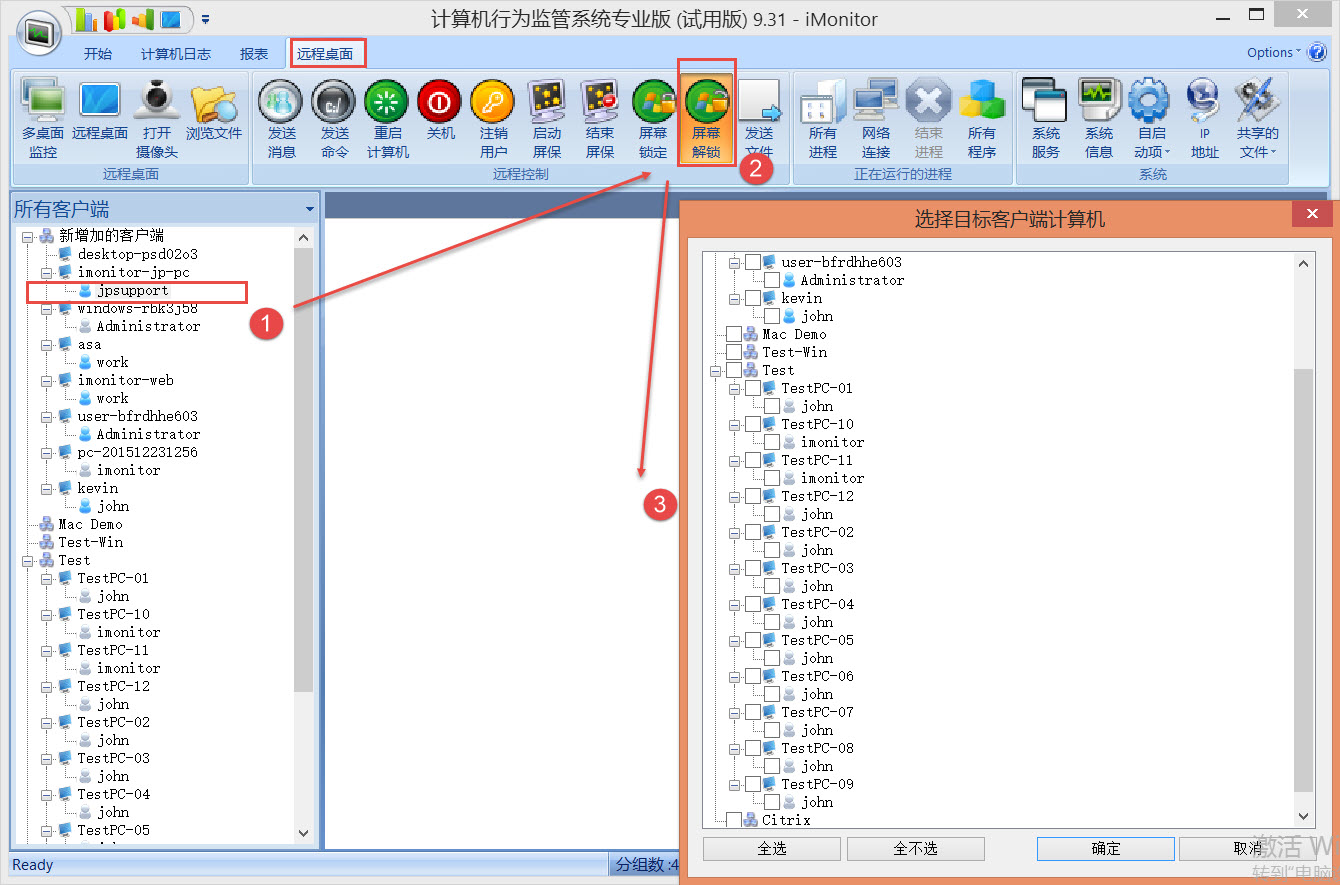Open the 所有客户端 panel dropdown arrow
The height and width of the screenshot is (885, 1340).
310,210
